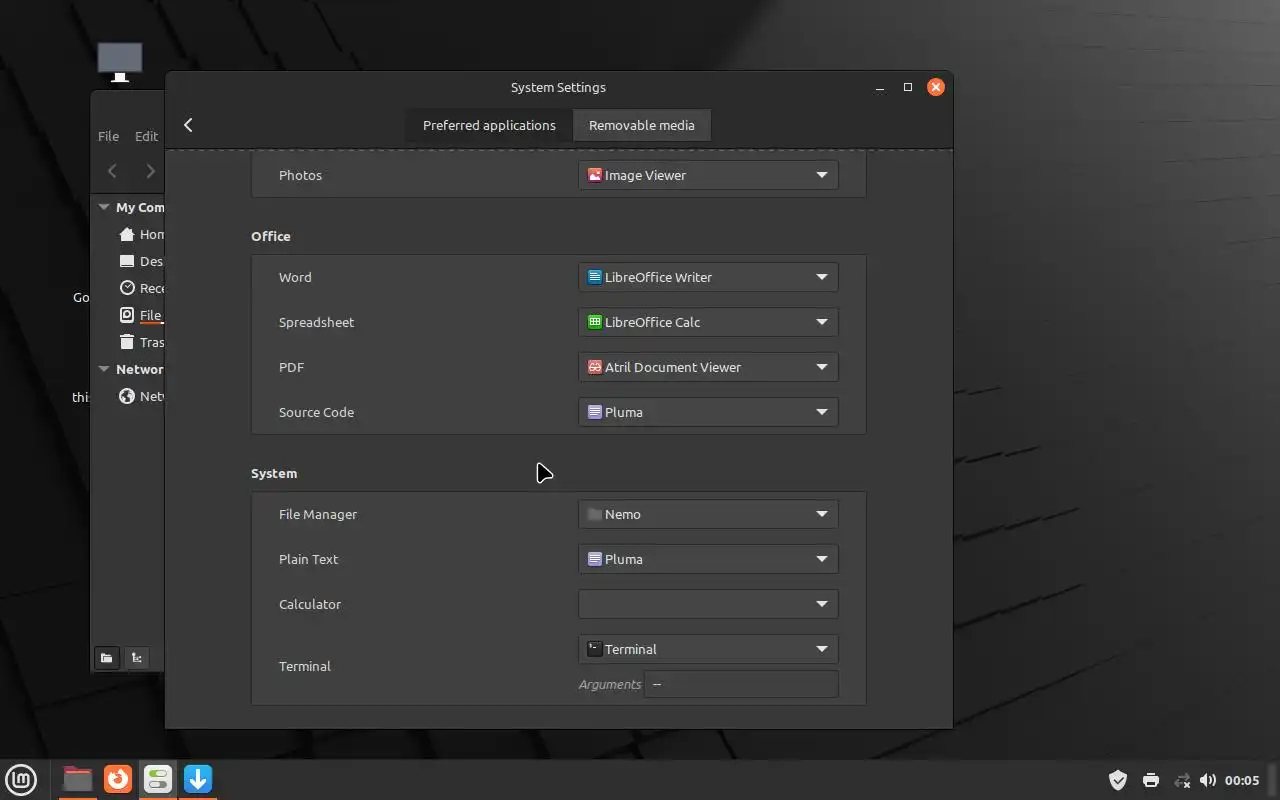Open the update shield tray icon

pyautogui.click(x=1118, y=780)
